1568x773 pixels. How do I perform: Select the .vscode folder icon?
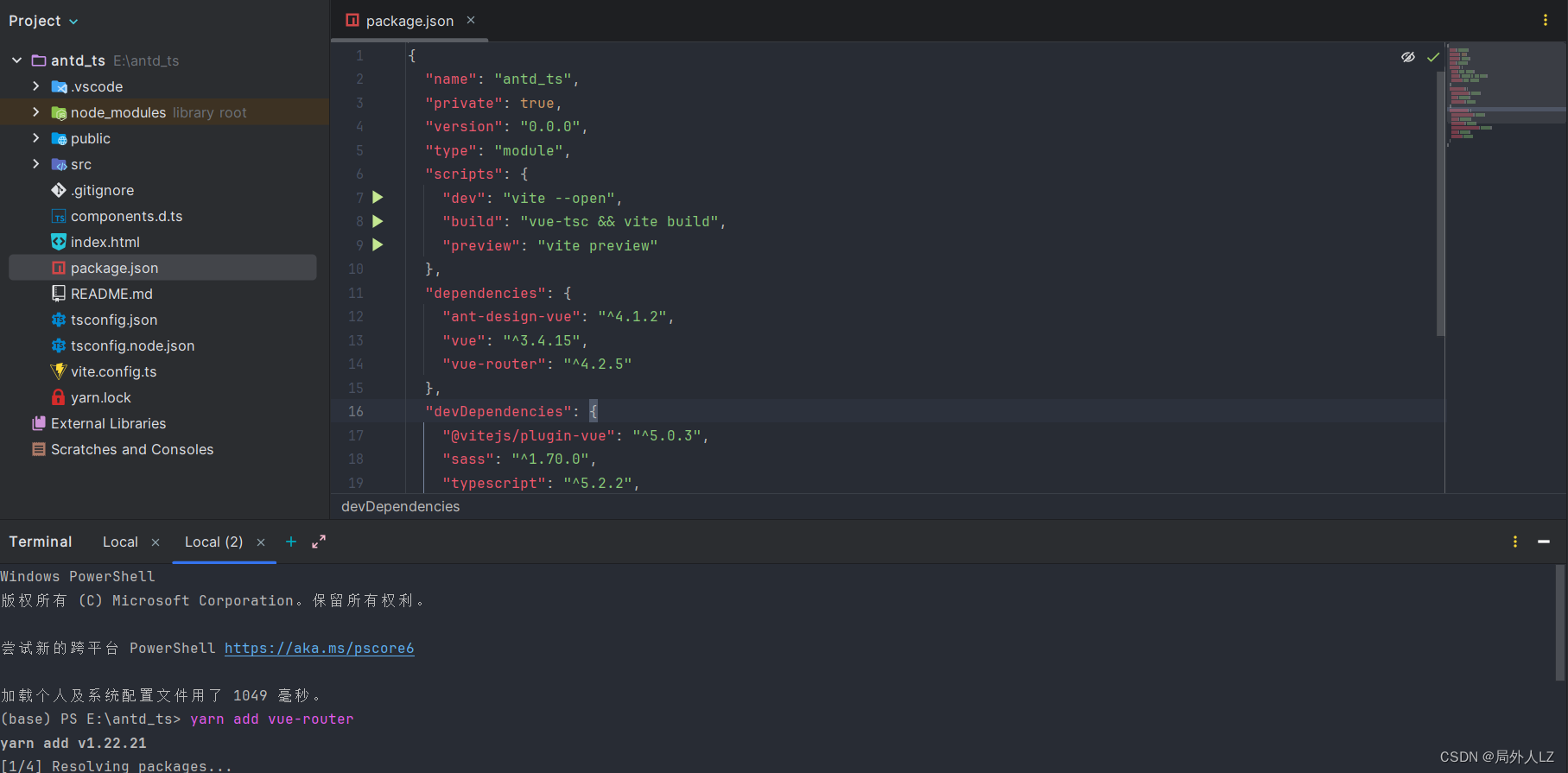coord(59,86)
